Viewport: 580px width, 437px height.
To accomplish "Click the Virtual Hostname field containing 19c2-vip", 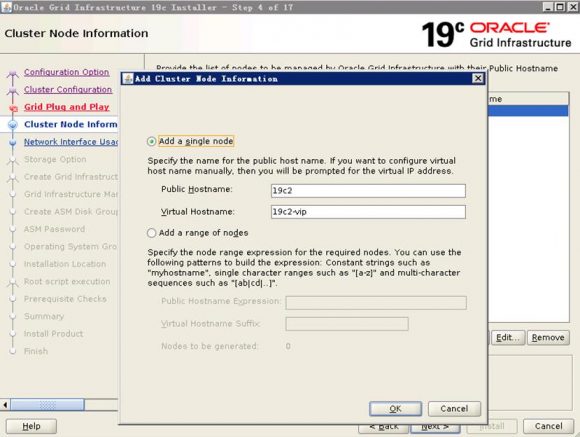I will point(368,212).
